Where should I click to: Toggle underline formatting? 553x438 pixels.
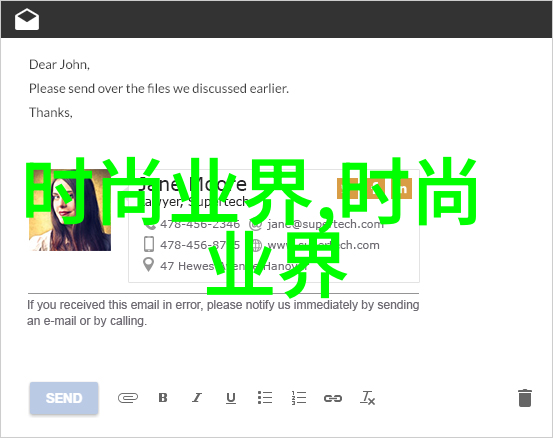click(x=231, y=398)
